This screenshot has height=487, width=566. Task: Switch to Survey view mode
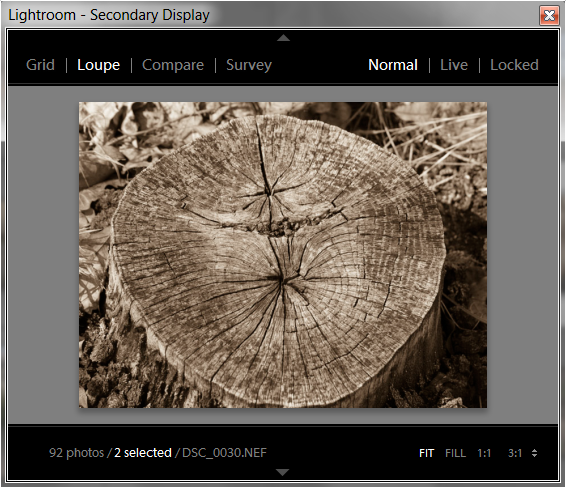[x=249, y=65]
